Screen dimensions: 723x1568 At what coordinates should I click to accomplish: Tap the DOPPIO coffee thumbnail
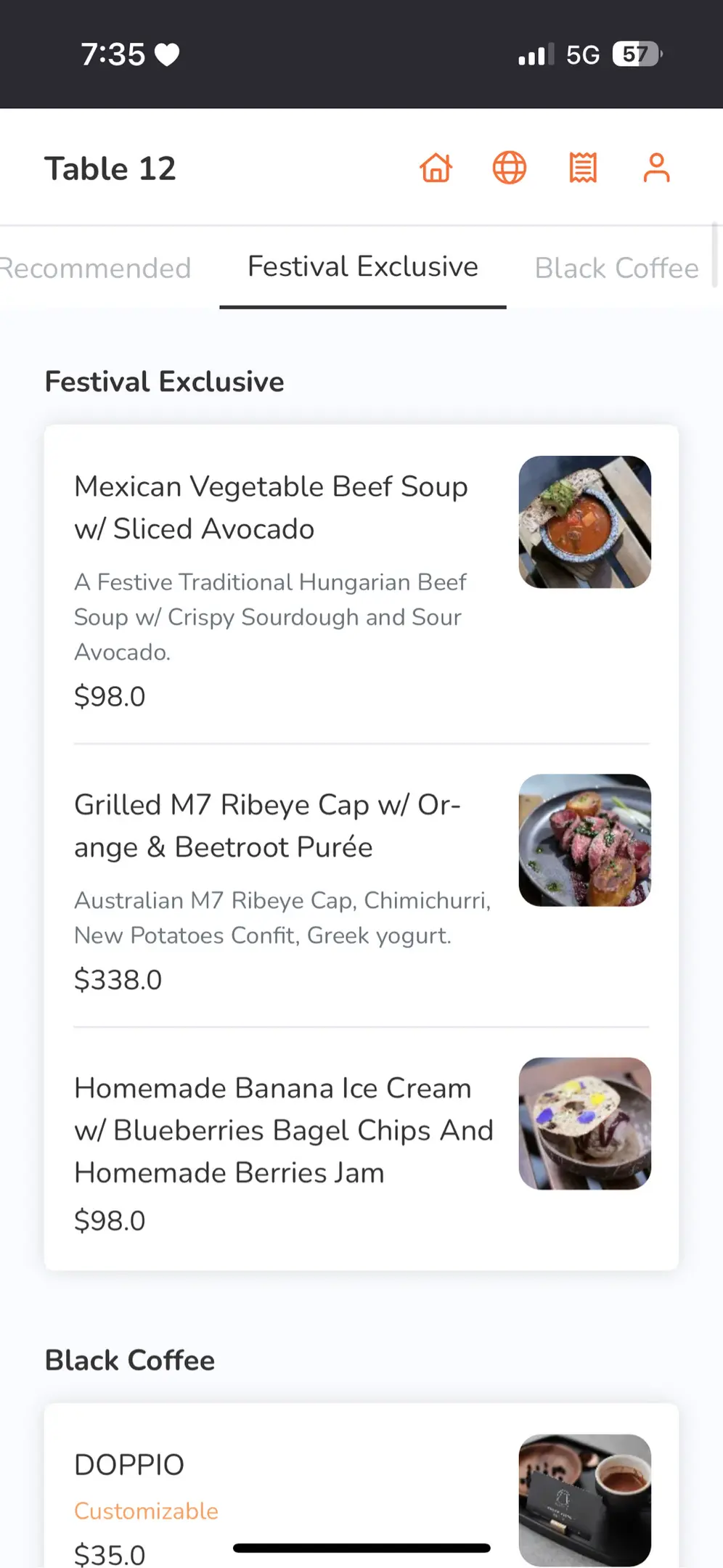click(584, 1500)
